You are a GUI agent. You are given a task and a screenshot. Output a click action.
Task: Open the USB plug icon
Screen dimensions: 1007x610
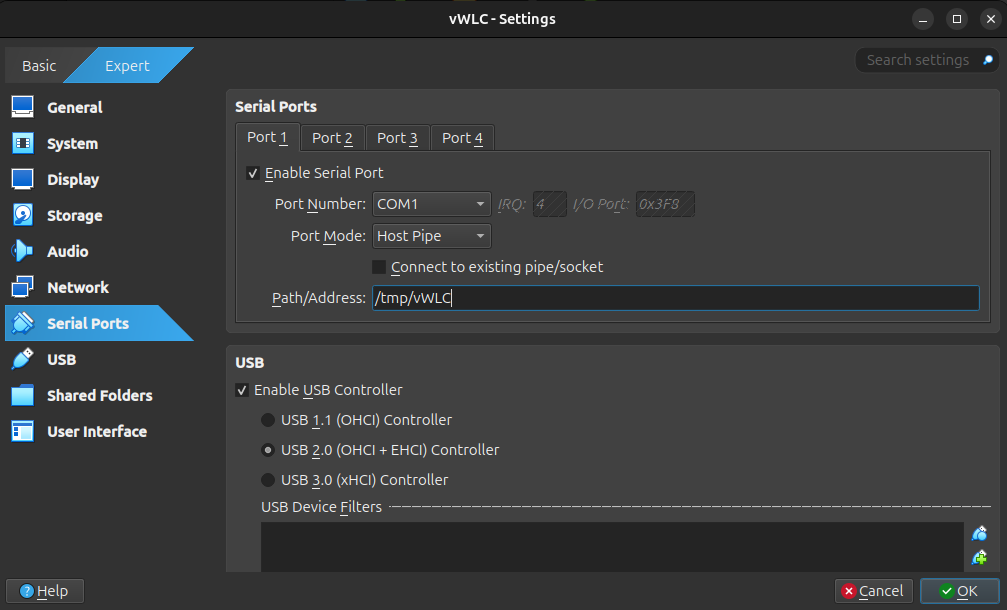click(23, 359)
